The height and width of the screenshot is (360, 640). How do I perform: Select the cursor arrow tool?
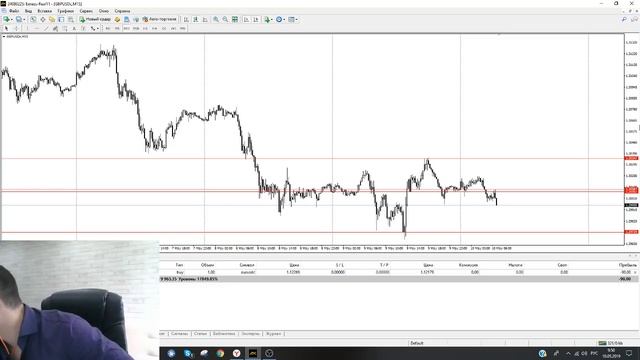coord(6,29)
